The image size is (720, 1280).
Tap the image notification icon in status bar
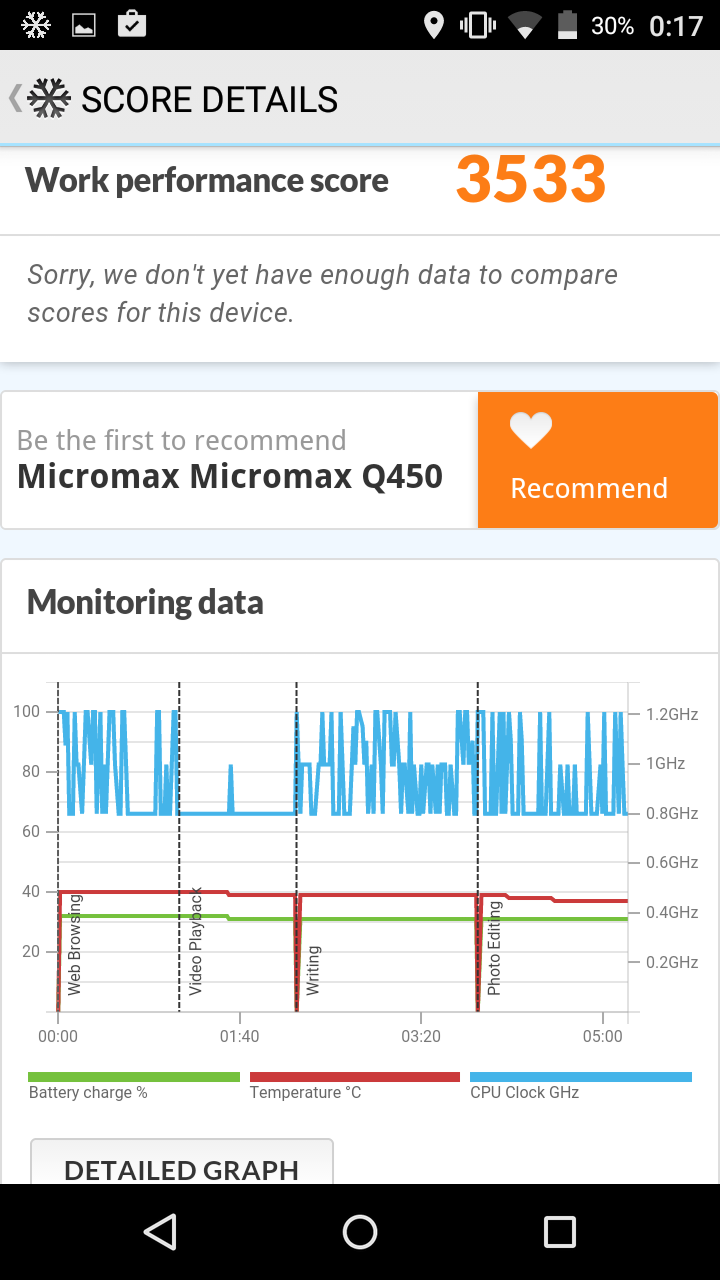84,25
